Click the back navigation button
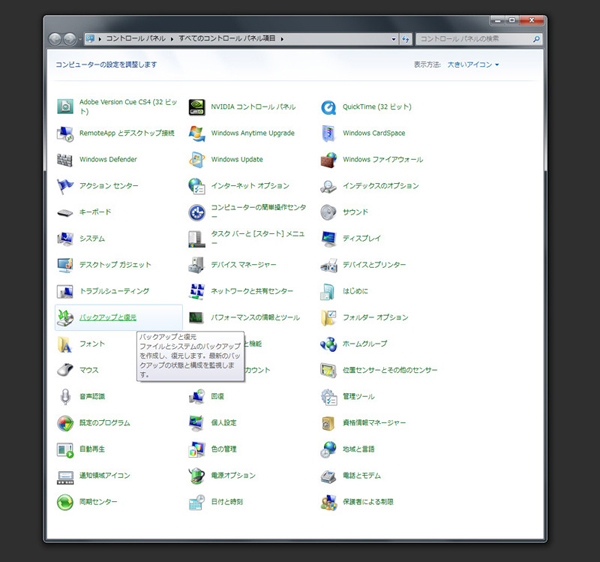600x562 pixels. pyautogui.click(x=55, y=39)
